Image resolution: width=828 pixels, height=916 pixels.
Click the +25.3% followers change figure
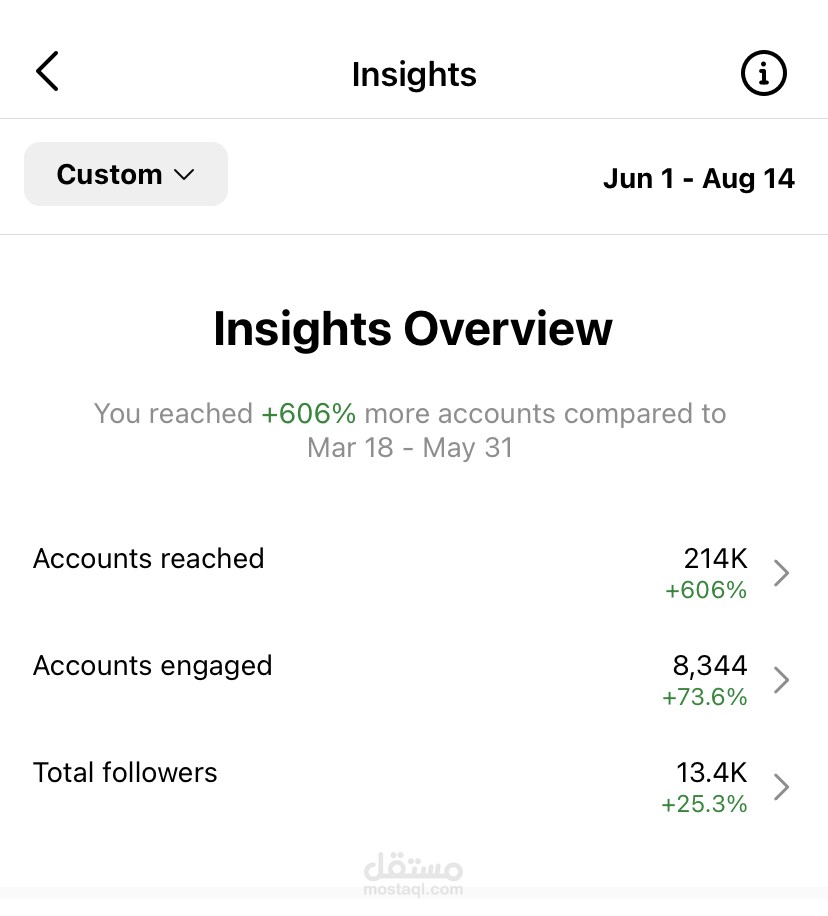click(704, 804)
